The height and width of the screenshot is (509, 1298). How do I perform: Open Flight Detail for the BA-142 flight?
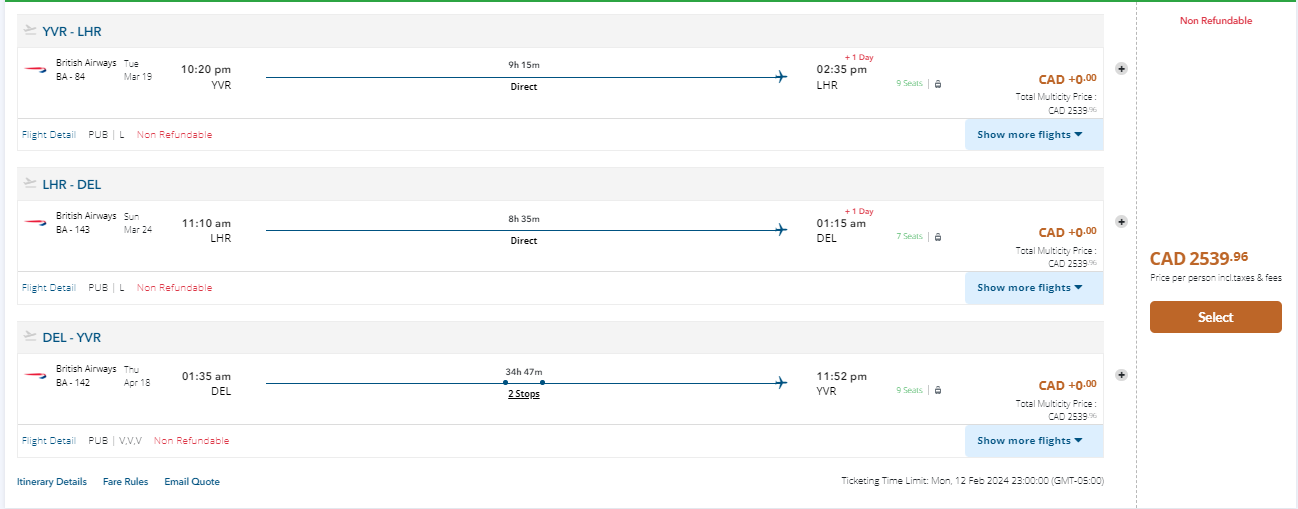click(48, 441)
